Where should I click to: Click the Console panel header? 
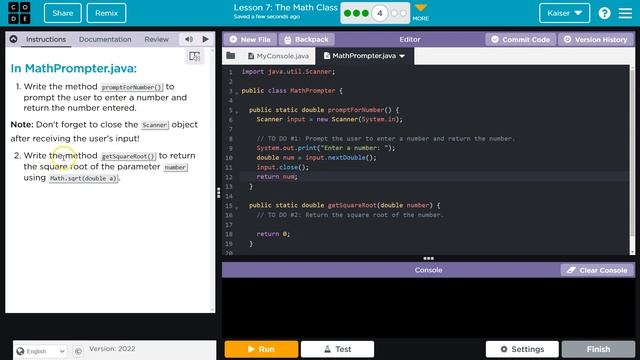click(x=428, y=270)
